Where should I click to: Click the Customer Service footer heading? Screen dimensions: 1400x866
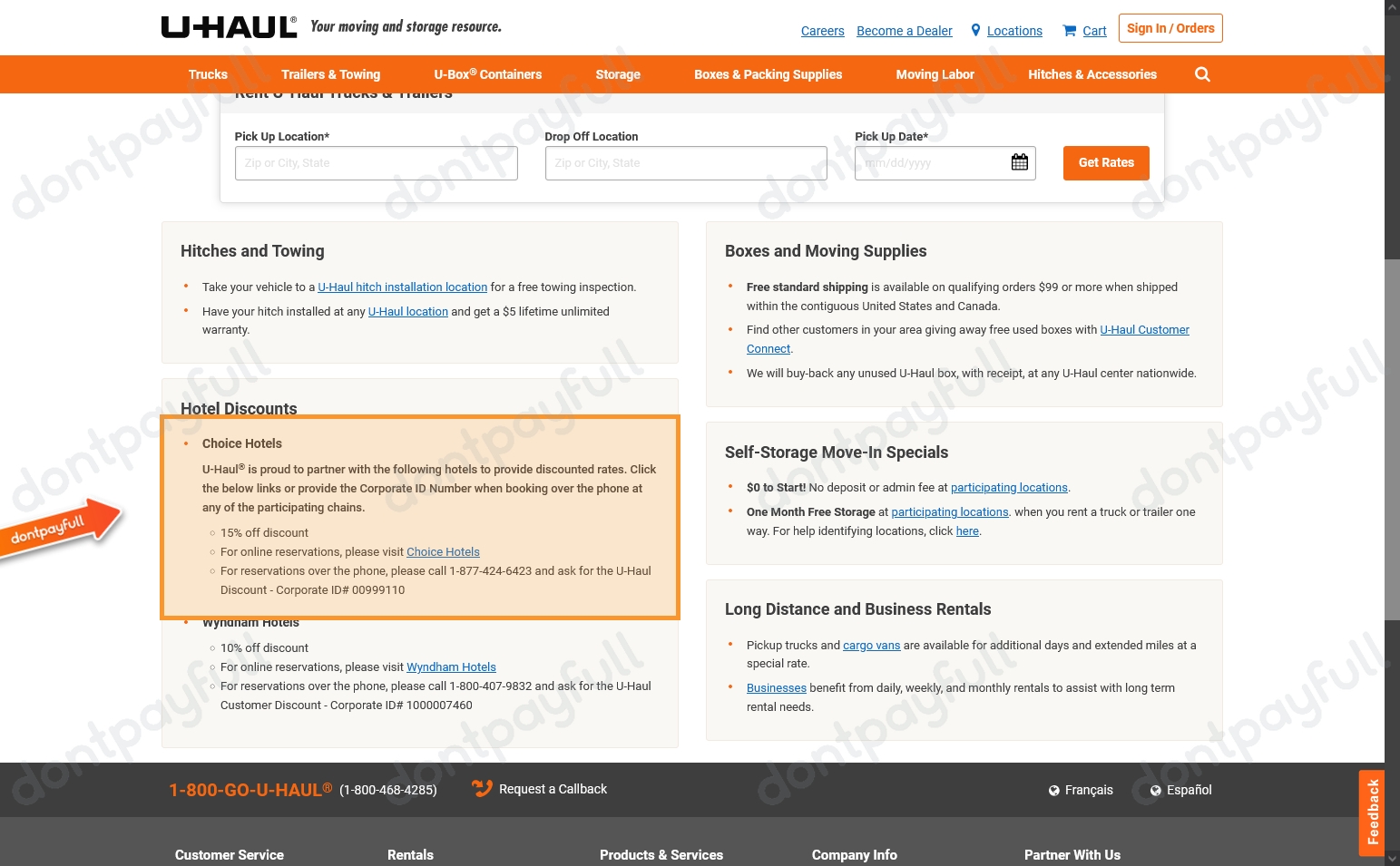tap(230, 855)
